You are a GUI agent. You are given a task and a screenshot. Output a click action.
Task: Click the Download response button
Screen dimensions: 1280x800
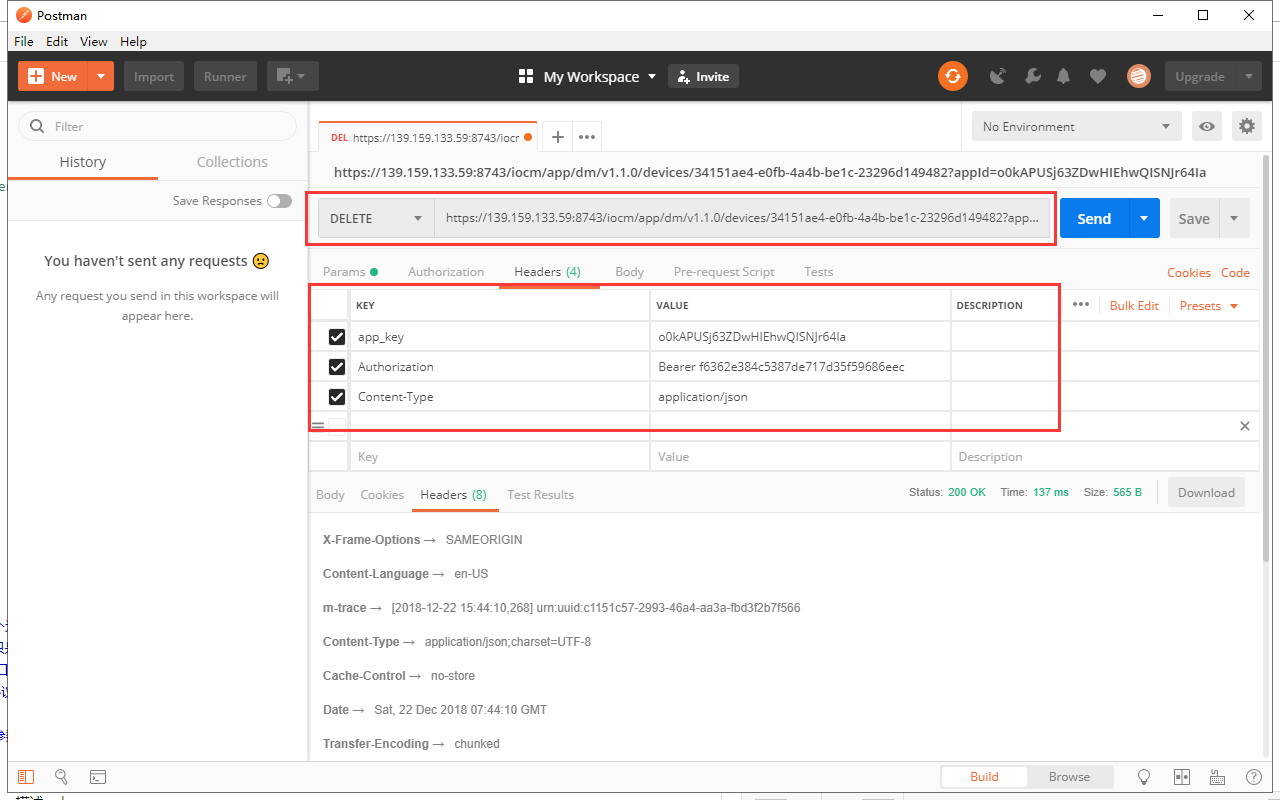pos(1206,492)
